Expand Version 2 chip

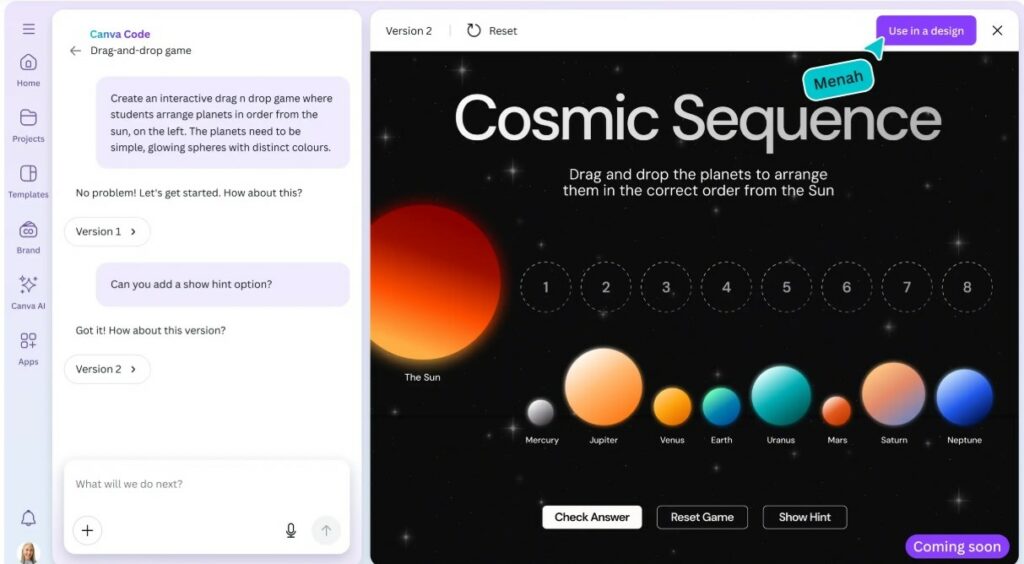coord(107,369)
